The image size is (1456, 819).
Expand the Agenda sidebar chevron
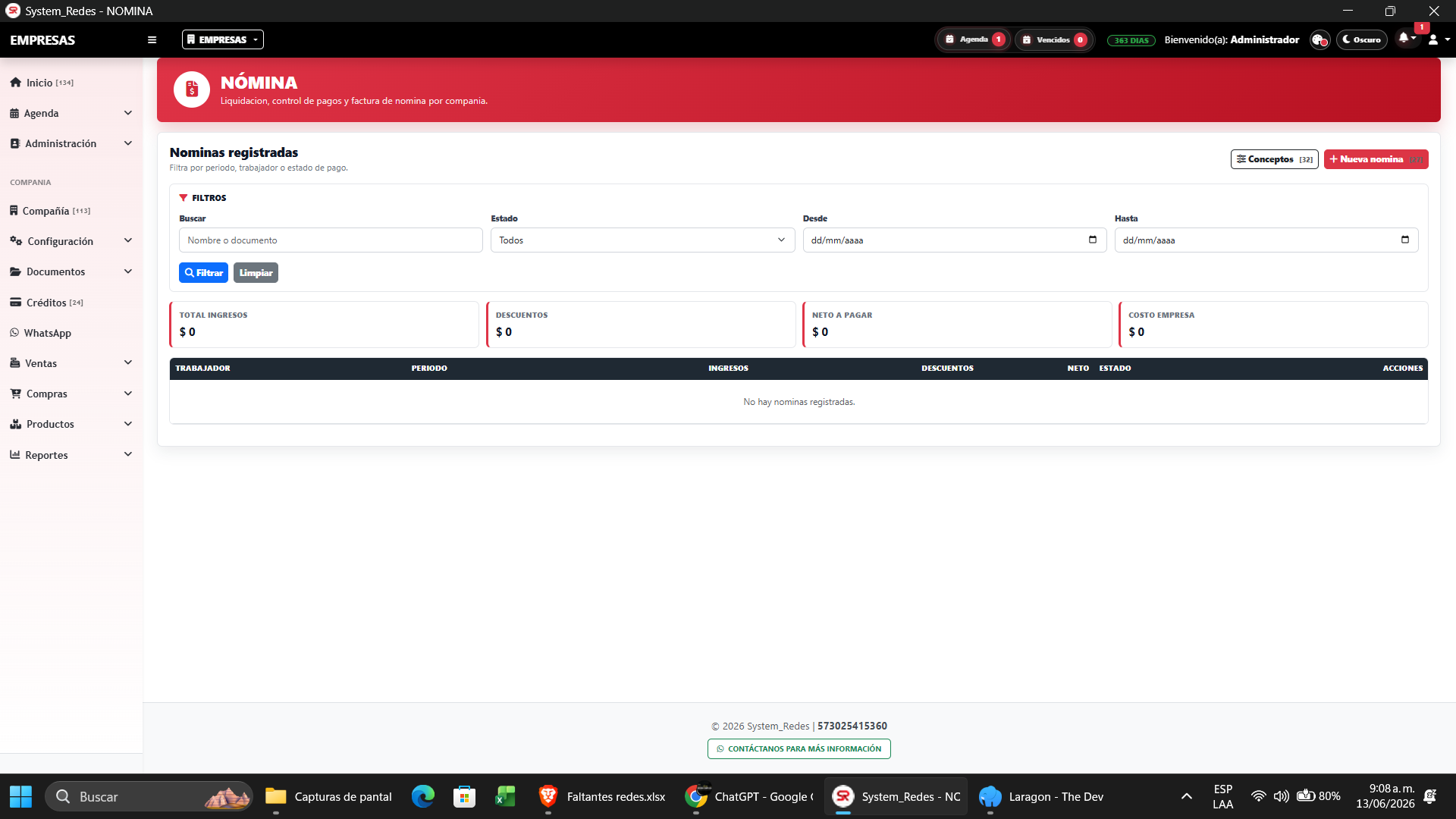coord(128,113)
